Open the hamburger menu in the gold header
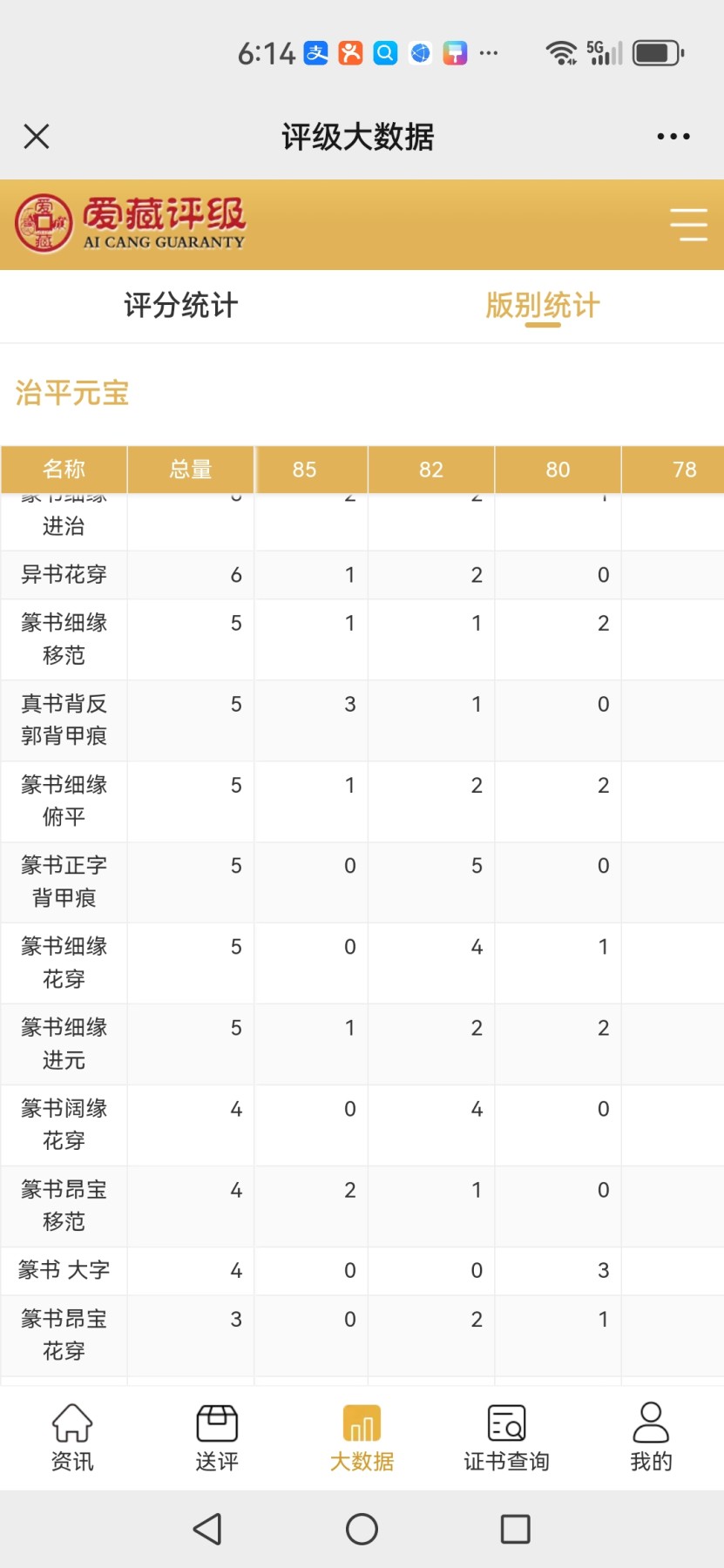This screenshot has width=724, height=1568. coord(688,225)
